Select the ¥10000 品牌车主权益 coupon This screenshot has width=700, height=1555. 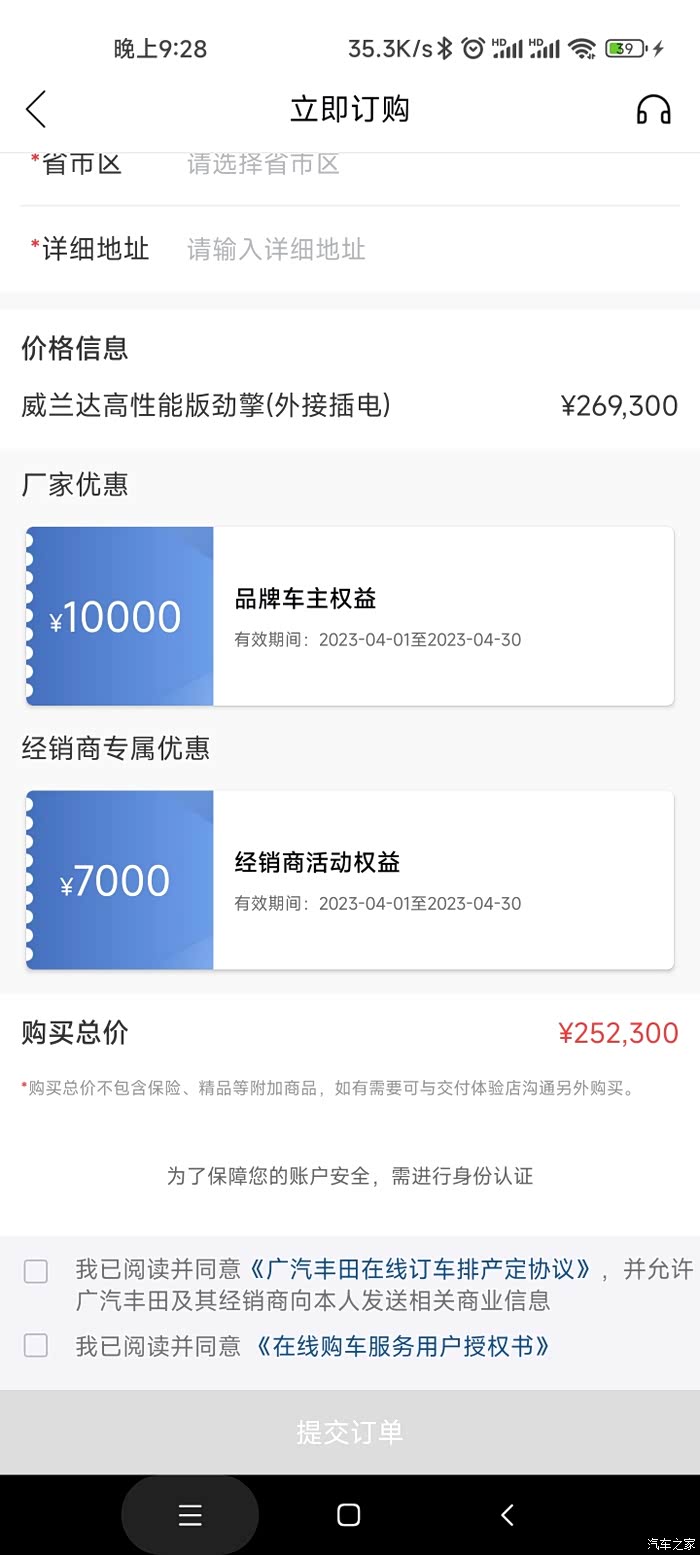click(350, 616)
